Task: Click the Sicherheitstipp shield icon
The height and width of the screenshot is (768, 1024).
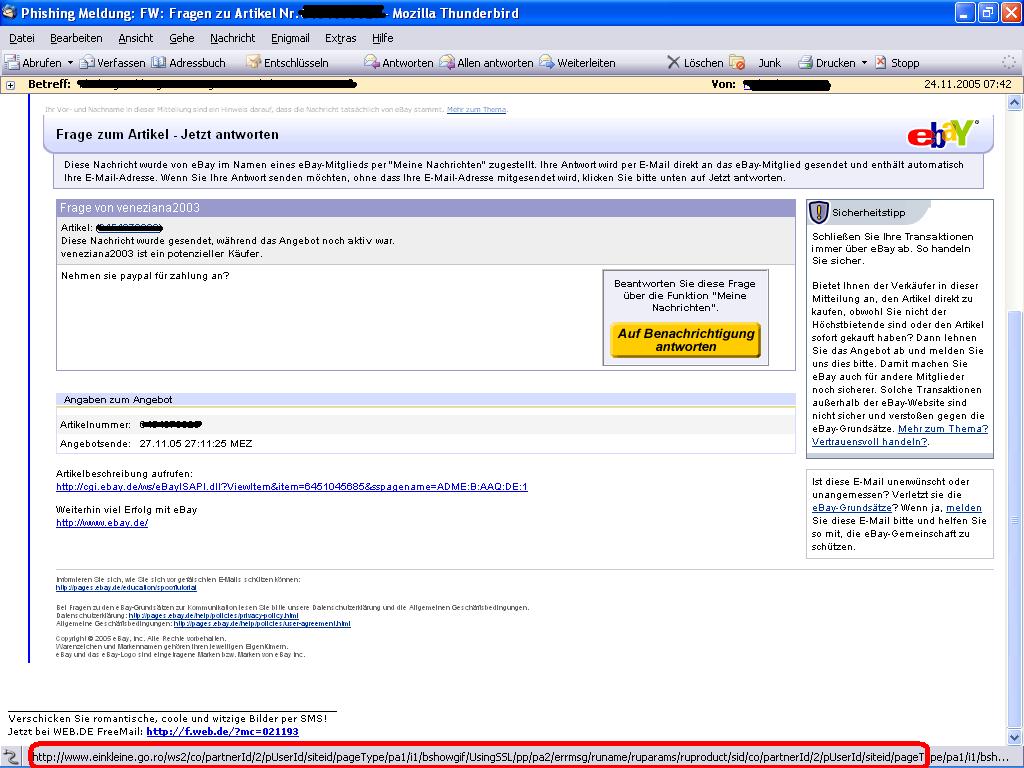Action: (x=818, y=212)
